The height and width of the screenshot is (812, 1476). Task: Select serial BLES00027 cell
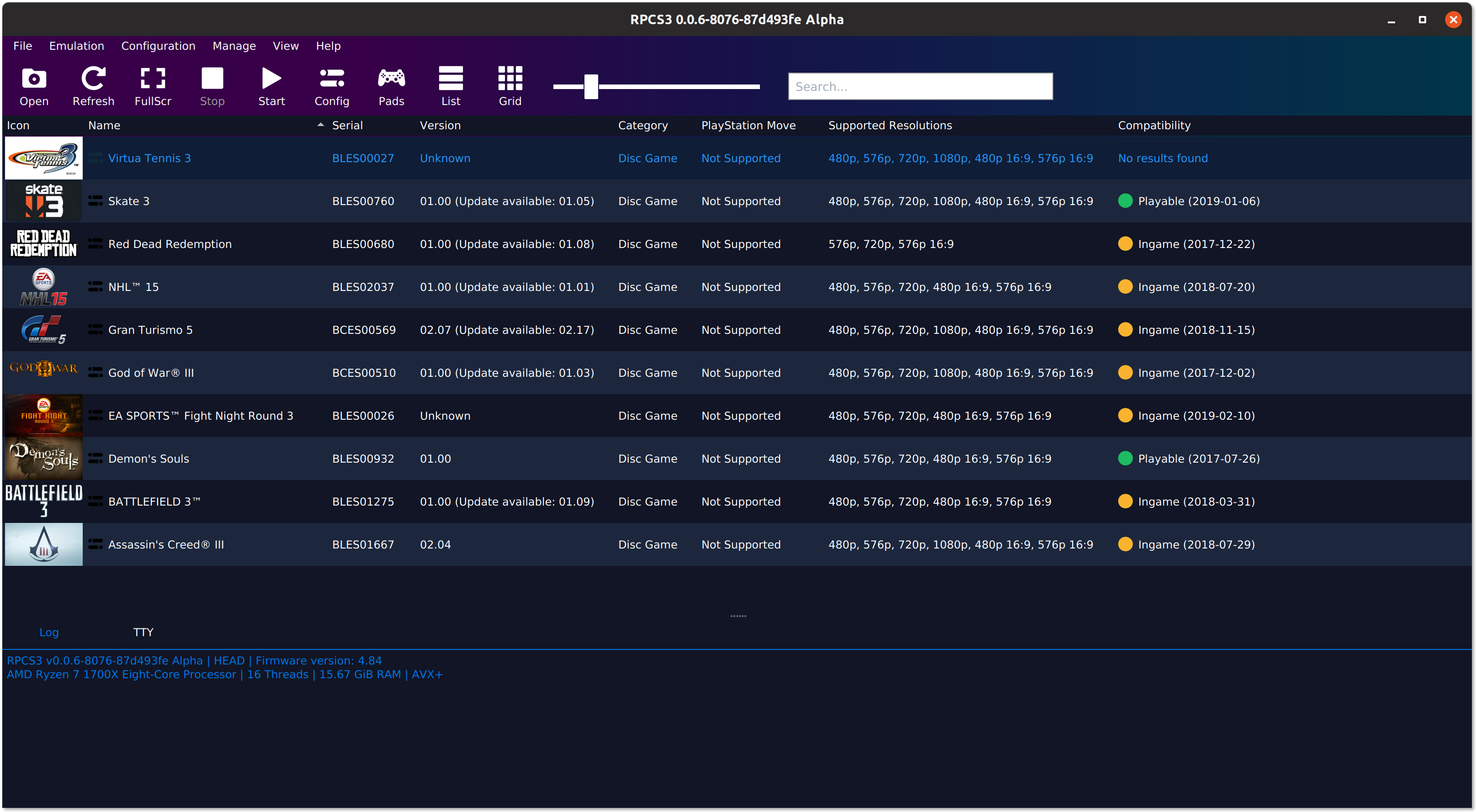pyautogui.click(x=363, y=158)
